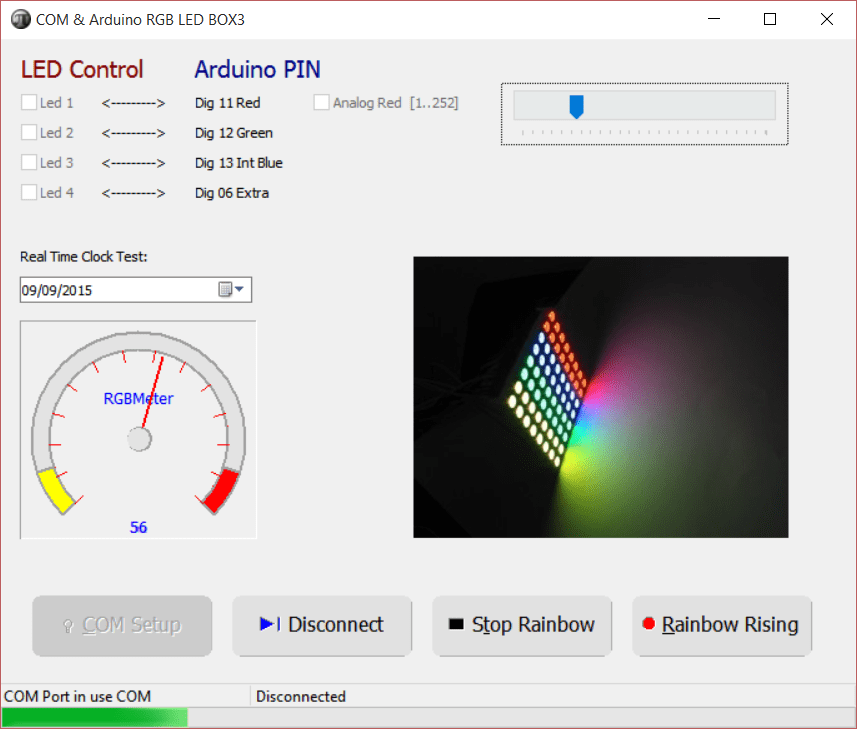Click the RGB LED matrix photo
This screenshot has height=729, width=857.
pyautogui.click(x=600, y=397)
